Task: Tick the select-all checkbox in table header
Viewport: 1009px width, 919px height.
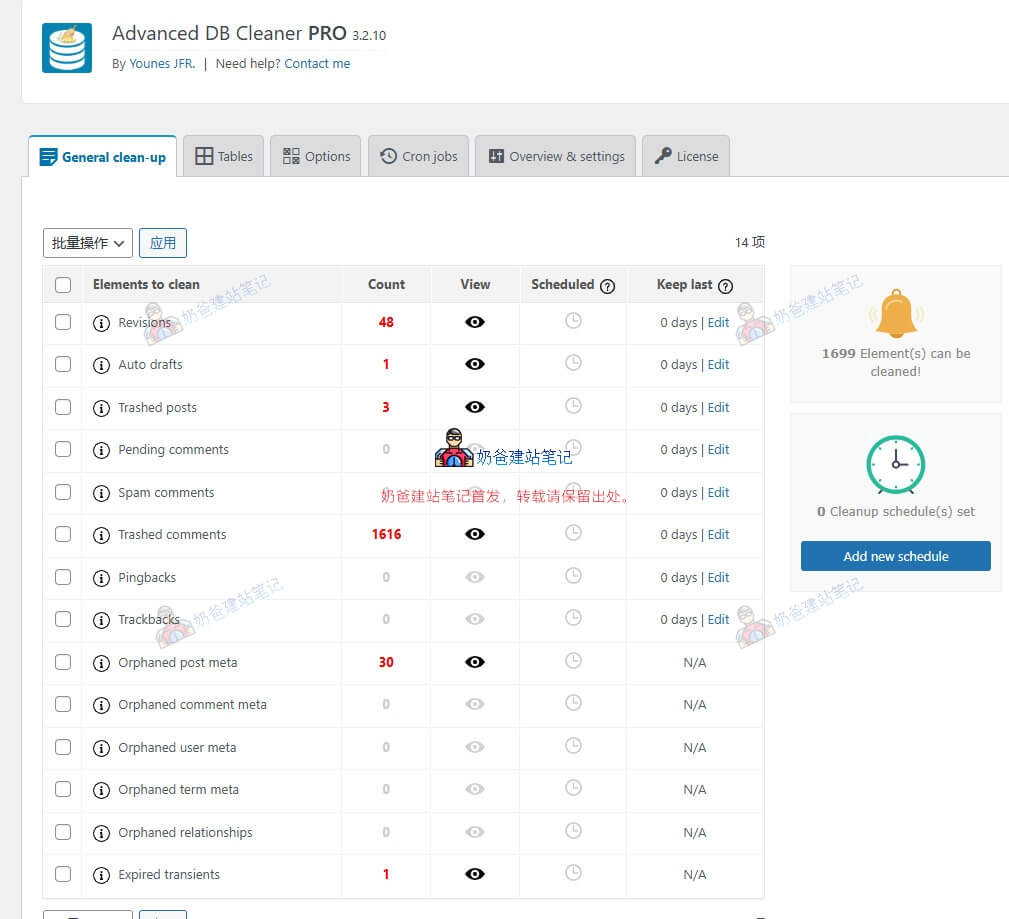Action: (x=63, y=285)
